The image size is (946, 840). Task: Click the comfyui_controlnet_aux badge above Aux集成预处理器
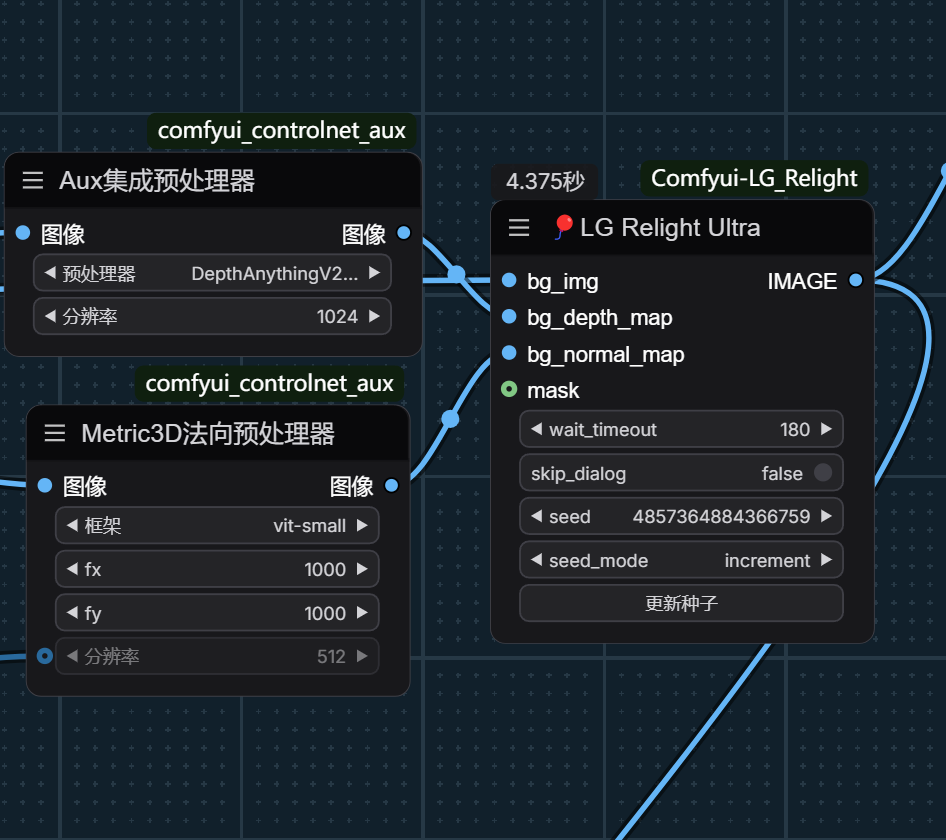pyautogui.click(x=282, y=130)
